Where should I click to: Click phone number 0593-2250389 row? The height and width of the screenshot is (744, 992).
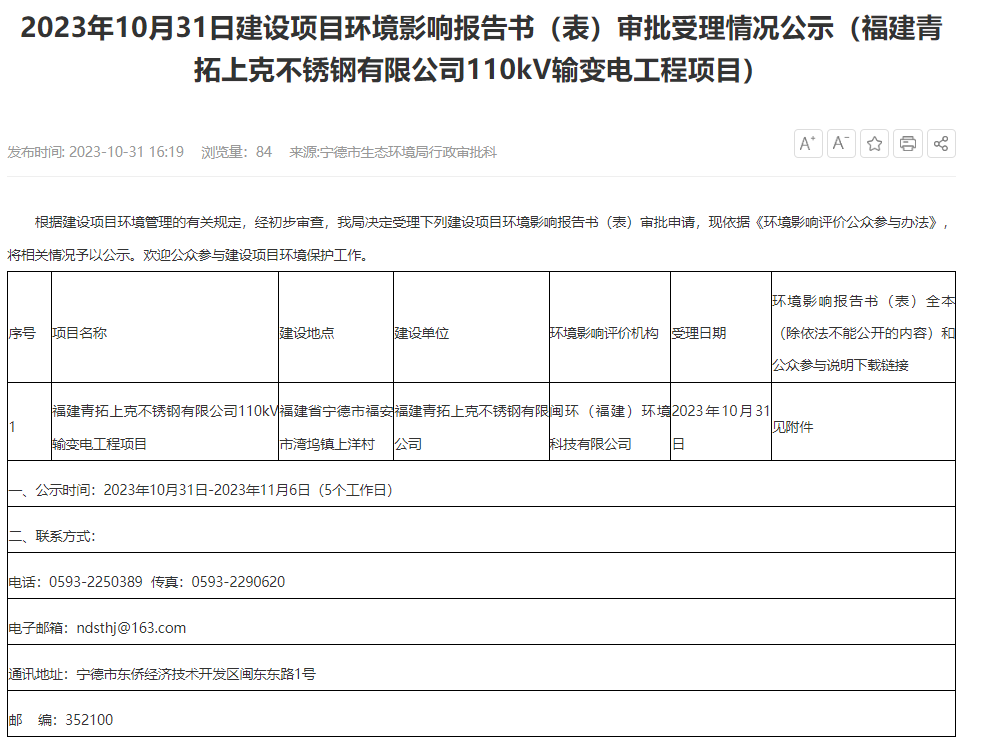point(481,576)
